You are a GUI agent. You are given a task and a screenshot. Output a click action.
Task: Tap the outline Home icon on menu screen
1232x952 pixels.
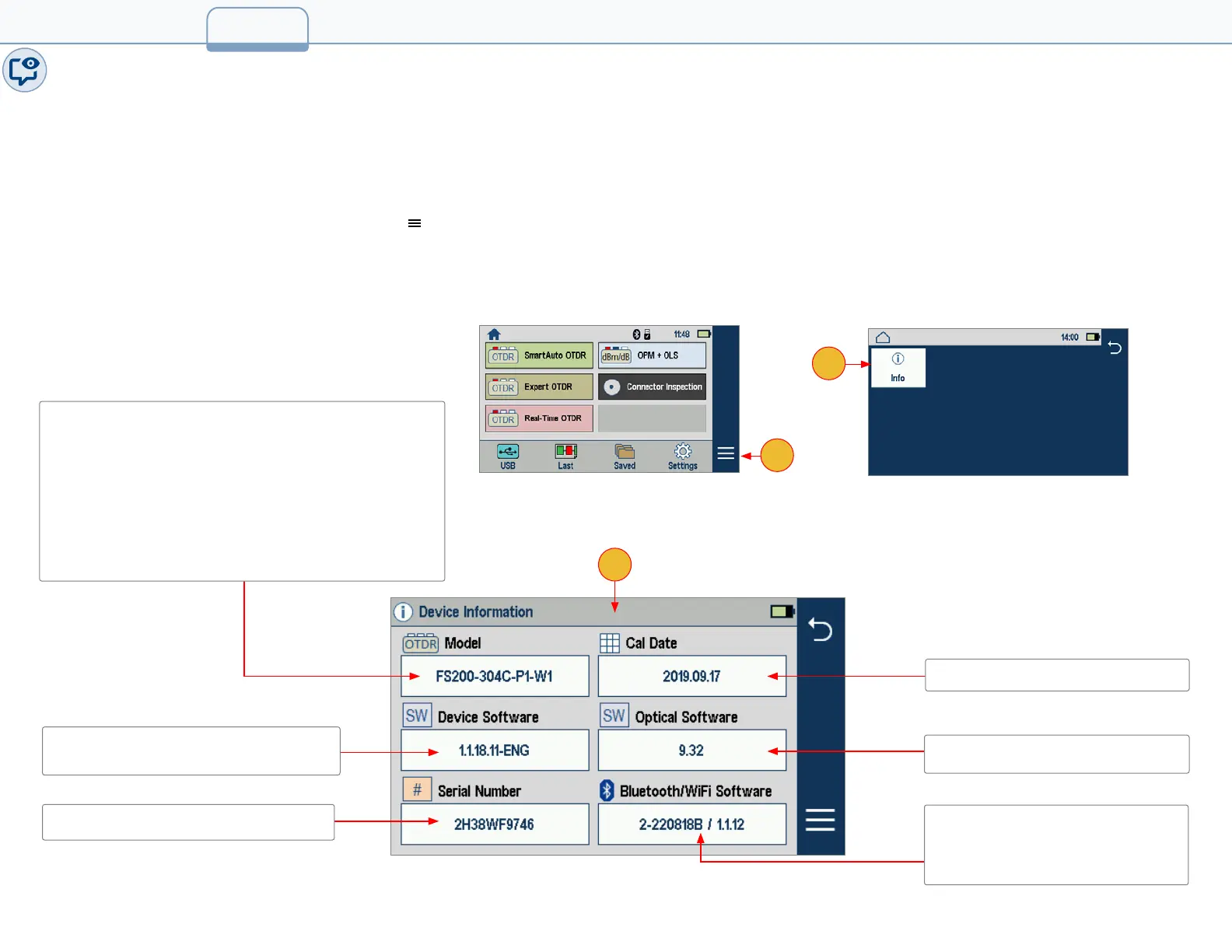(x=883, y=338)
